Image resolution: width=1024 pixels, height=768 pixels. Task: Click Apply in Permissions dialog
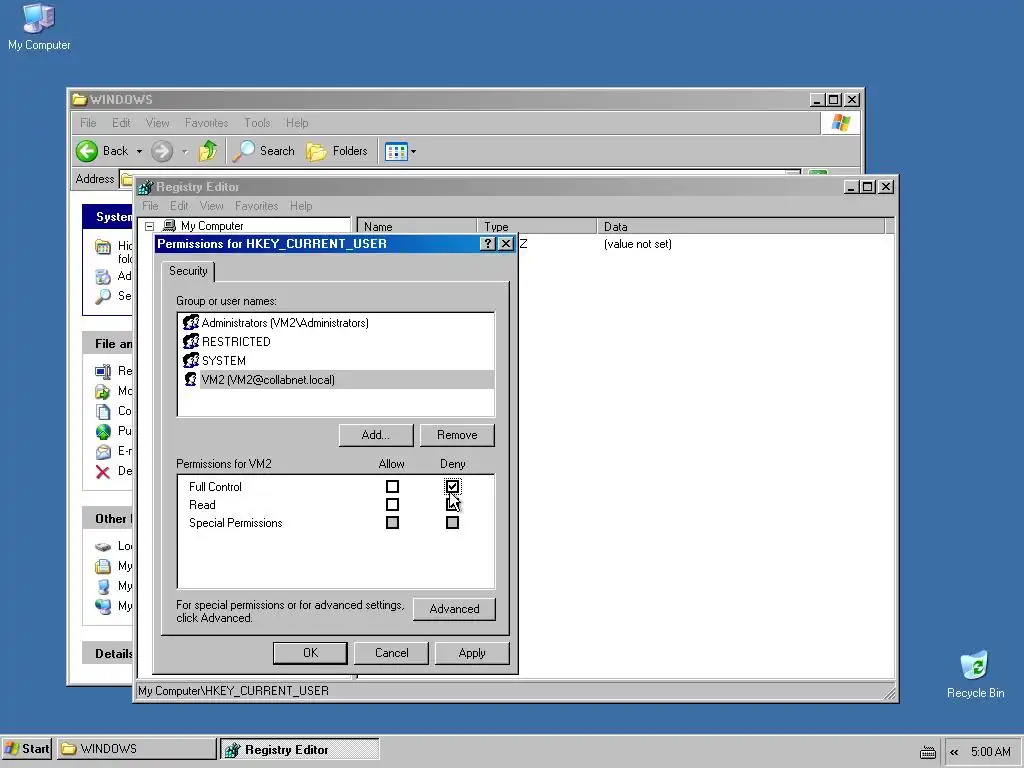click(x=472, y=653)
